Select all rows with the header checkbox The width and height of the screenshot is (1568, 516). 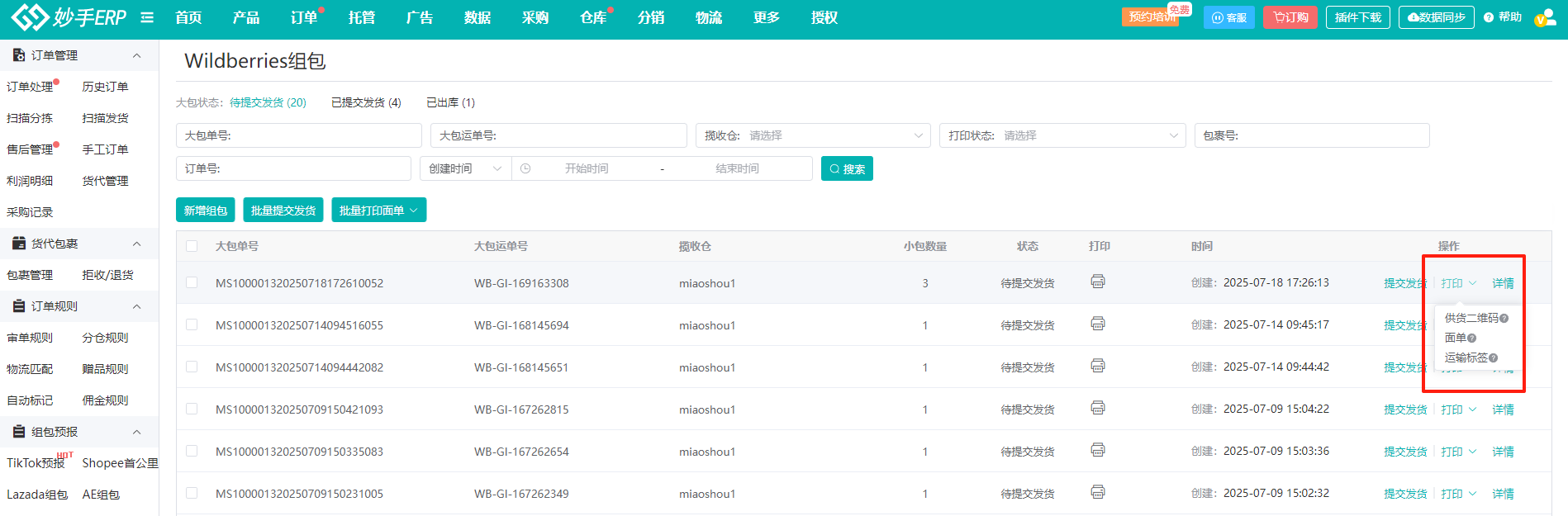point(192,246)
